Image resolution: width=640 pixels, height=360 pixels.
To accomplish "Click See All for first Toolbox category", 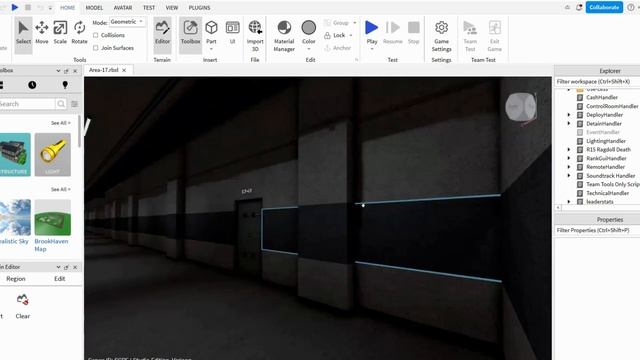I will (x=60, y=123).
